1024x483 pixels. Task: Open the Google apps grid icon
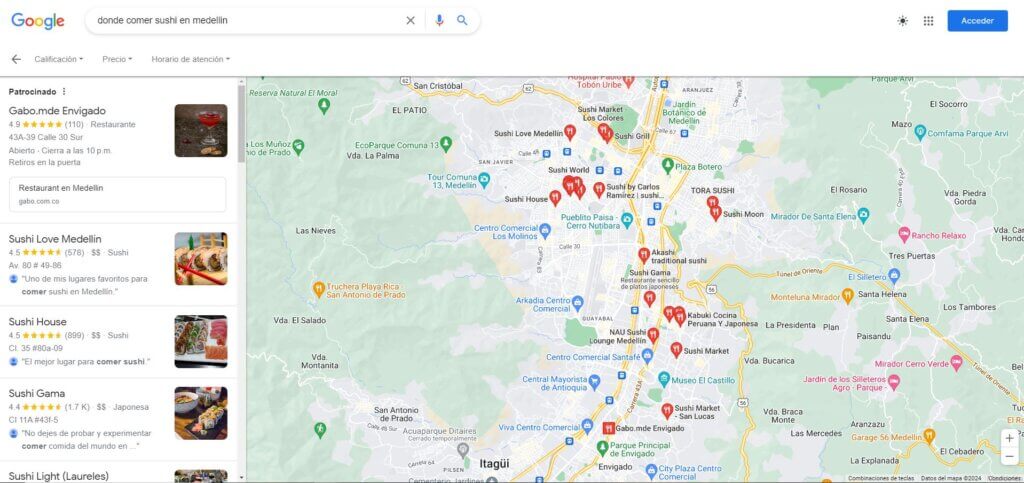(x=928, y=21)
